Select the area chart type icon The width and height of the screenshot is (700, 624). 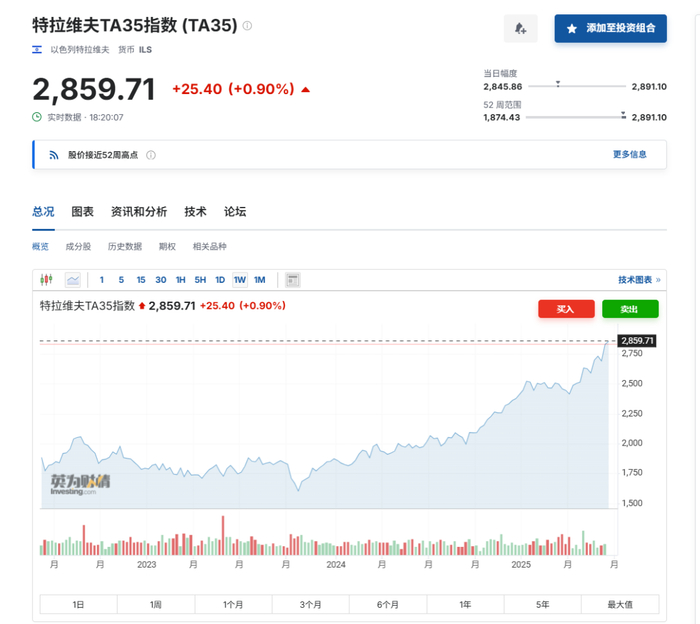[x=73, y=280]
